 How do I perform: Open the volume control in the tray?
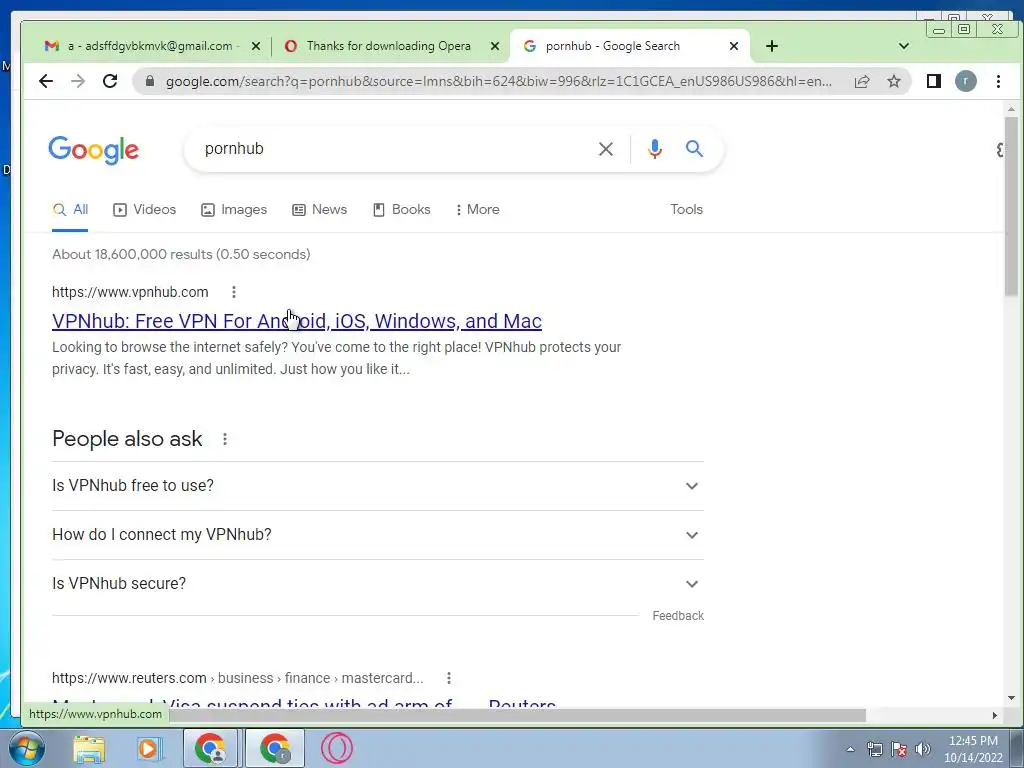click(x=923, y=749)
